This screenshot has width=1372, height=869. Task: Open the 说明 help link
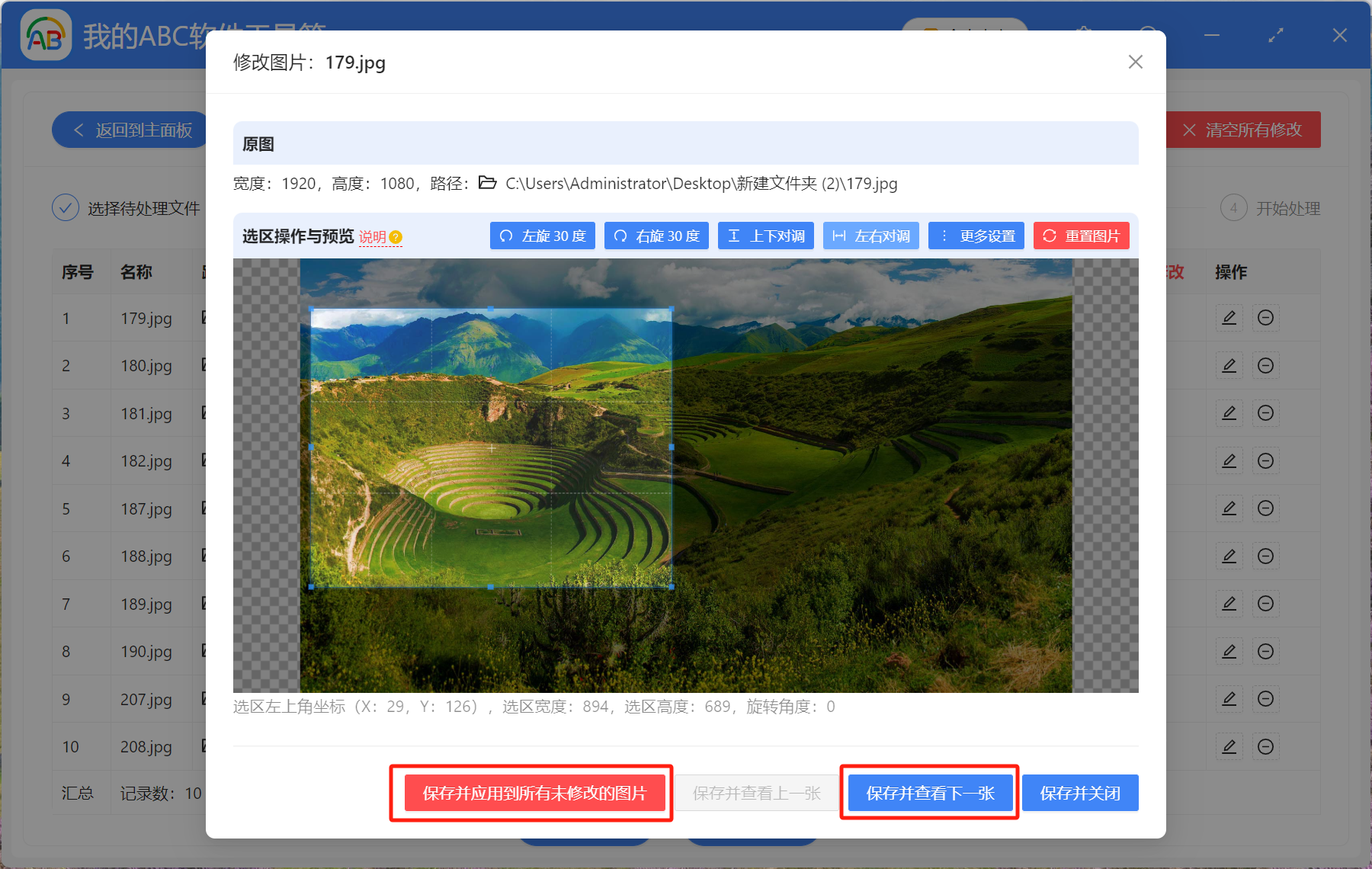coord(380,237)
